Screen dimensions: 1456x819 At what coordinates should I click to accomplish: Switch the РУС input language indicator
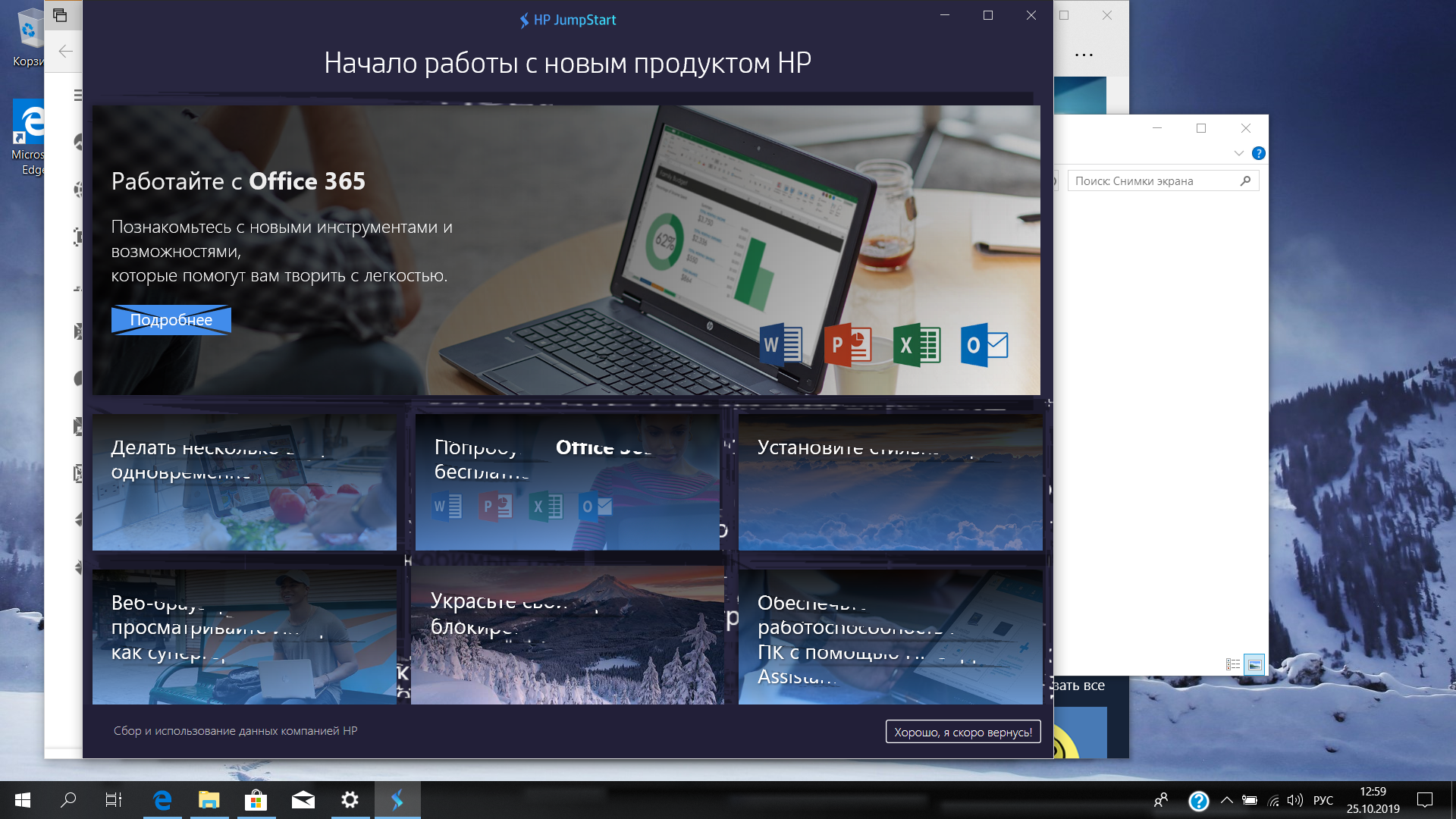1323,800
